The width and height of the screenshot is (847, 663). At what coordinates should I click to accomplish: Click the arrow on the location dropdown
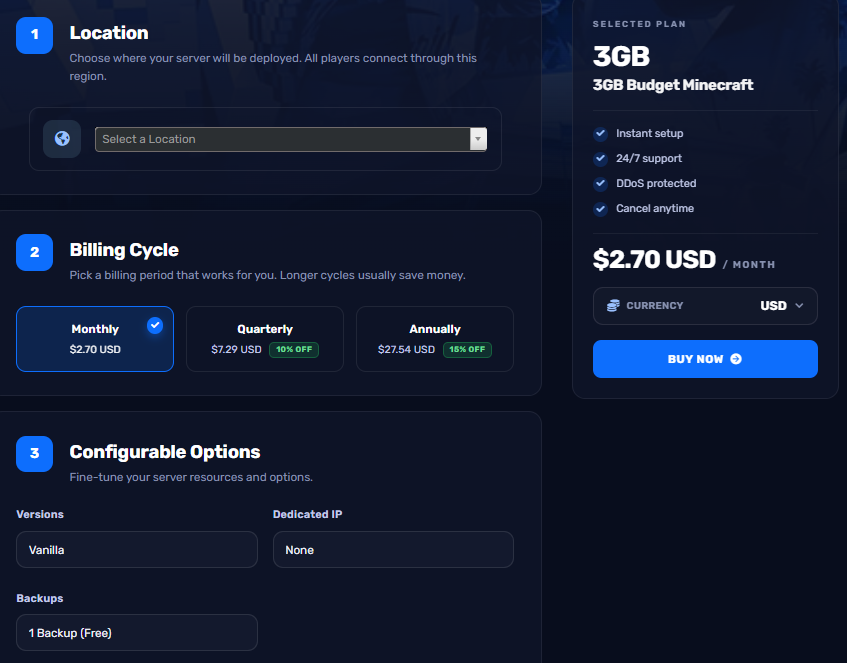478,139
